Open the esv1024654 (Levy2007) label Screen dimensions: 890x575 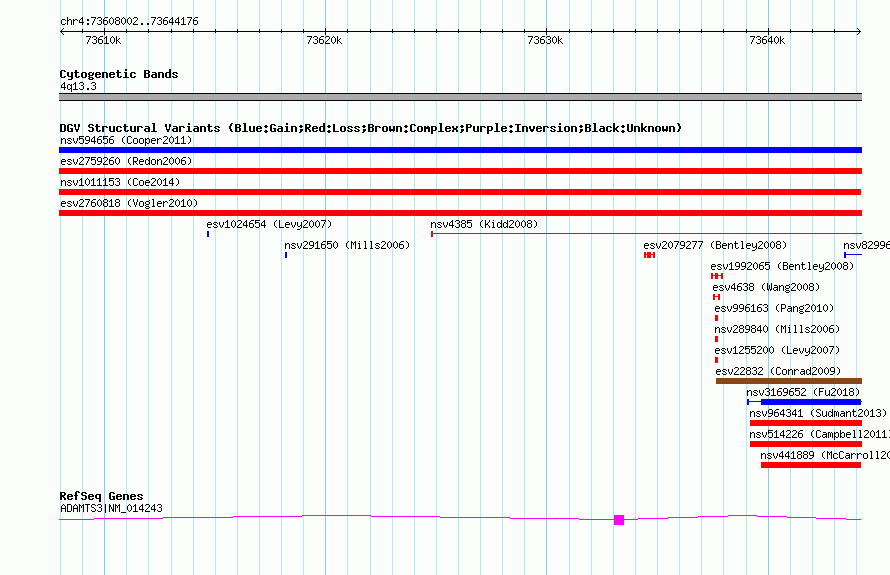point(269,224)
